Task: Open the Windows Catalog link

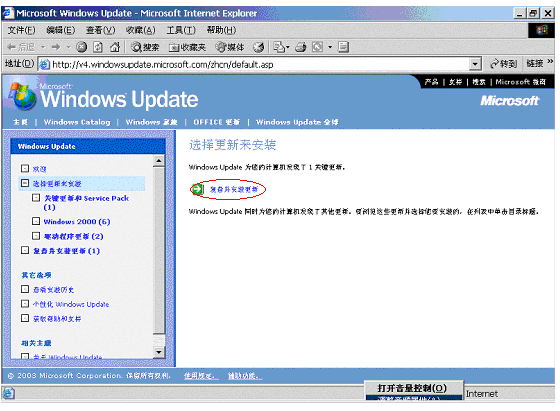Action: [77, 122]
